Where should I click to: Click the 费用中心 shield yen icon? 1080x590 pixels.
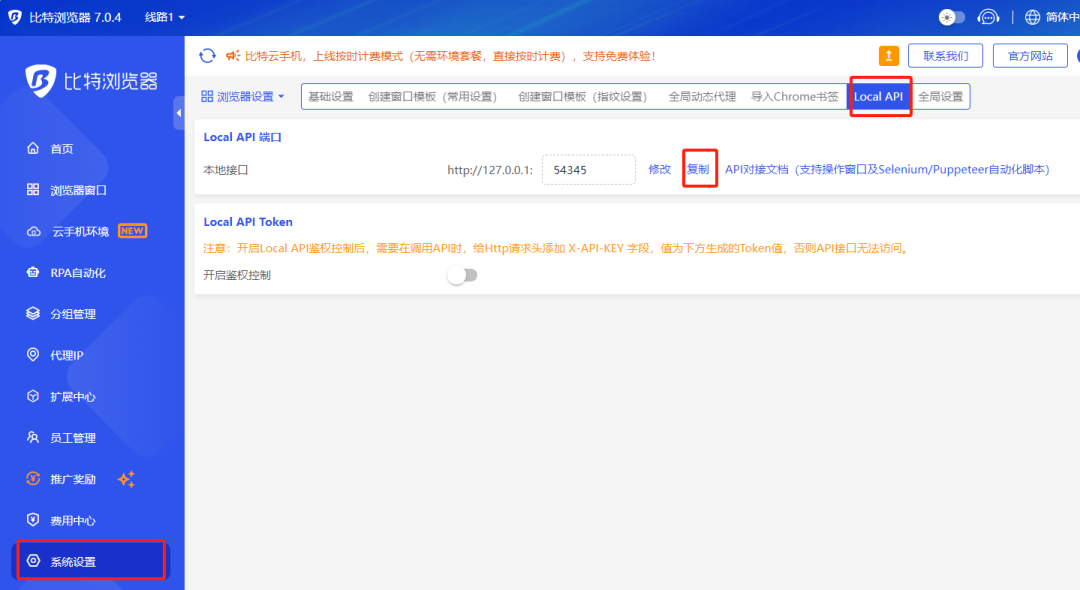(x=33, y=520)
